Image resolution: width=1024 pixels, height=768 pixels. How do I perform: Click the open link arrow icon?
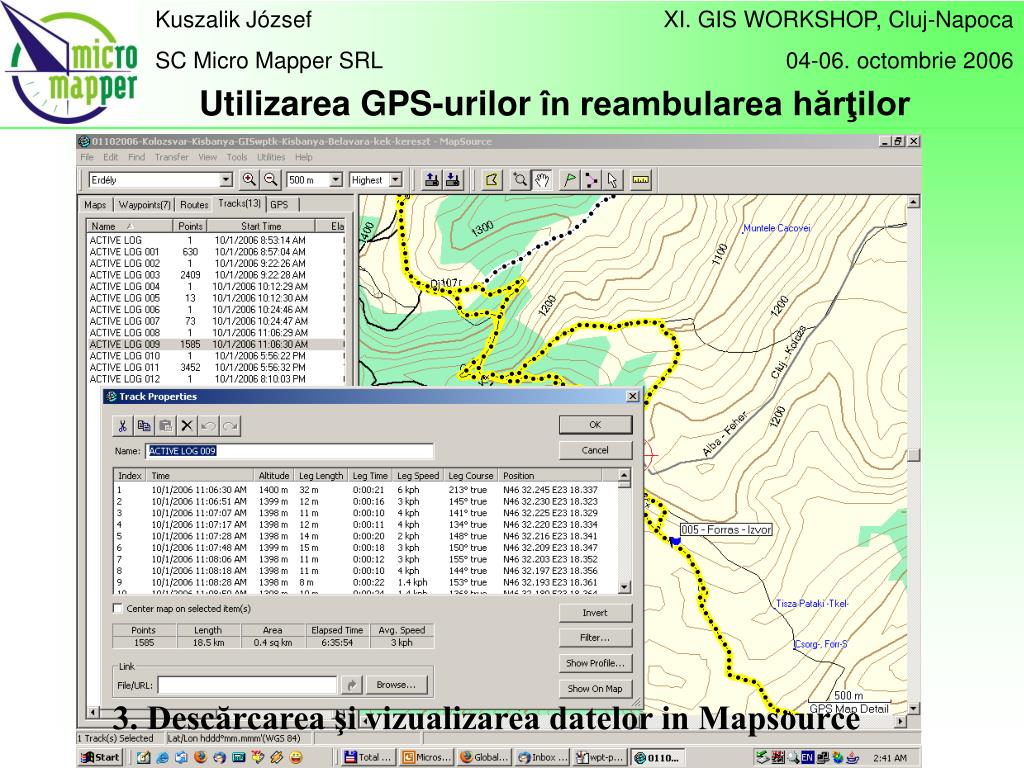351,684
